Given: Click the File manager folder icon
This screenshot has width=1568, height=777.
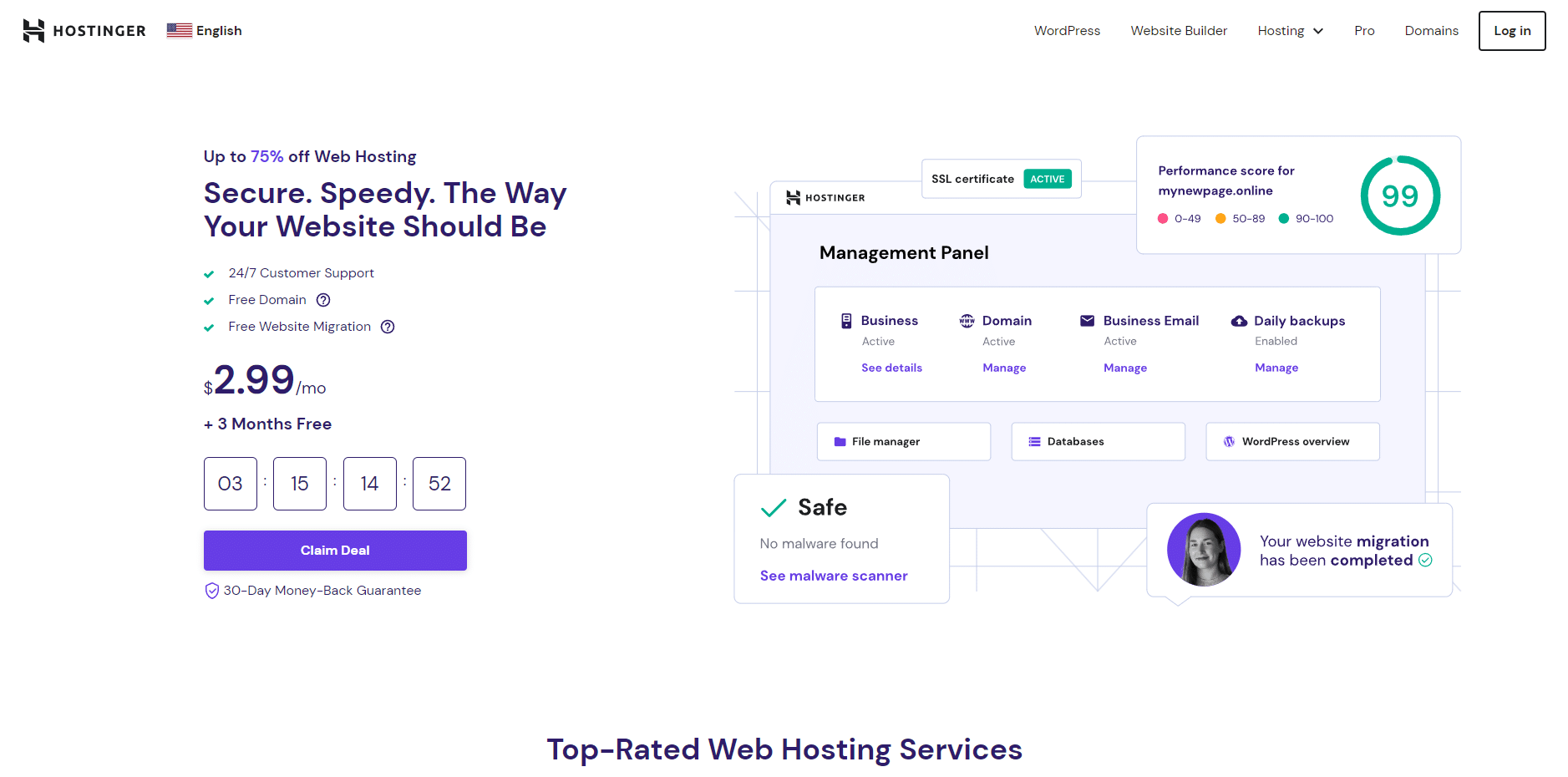Looking at the screenshot, I should point(840,442).
